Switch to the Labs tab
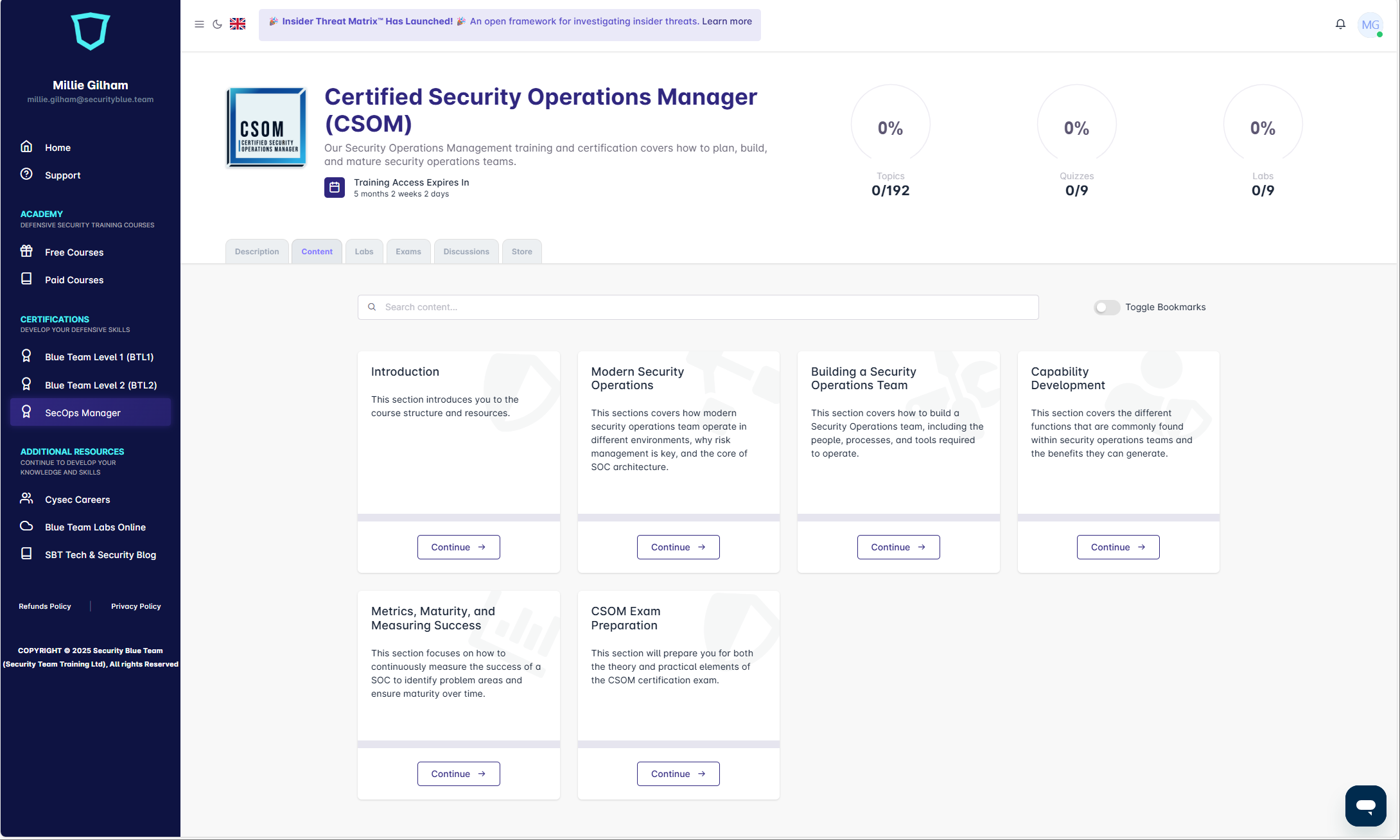Screen dimensions: 1400x840 point(364,252)
